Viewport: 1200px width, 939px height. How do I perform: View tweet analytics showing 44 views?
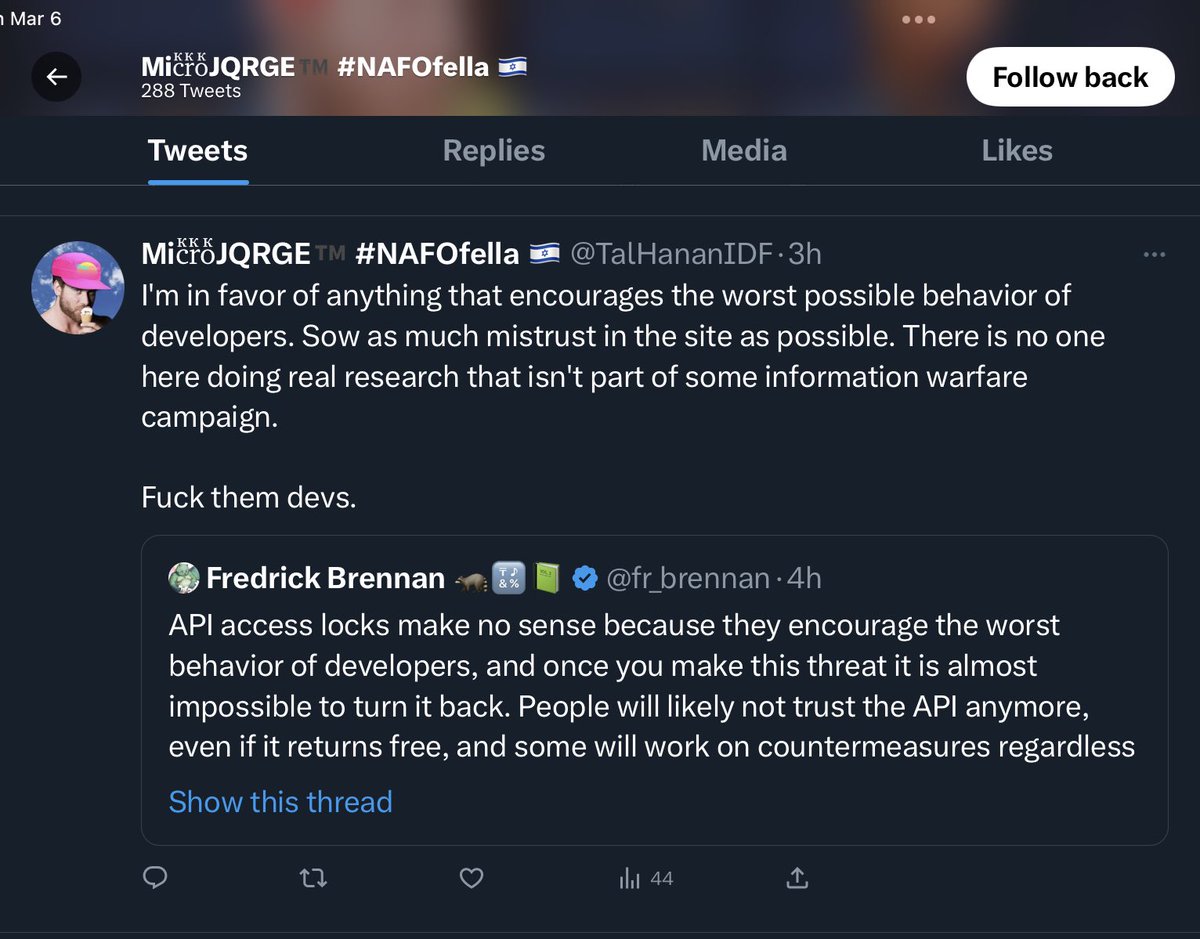click(646, 878)
